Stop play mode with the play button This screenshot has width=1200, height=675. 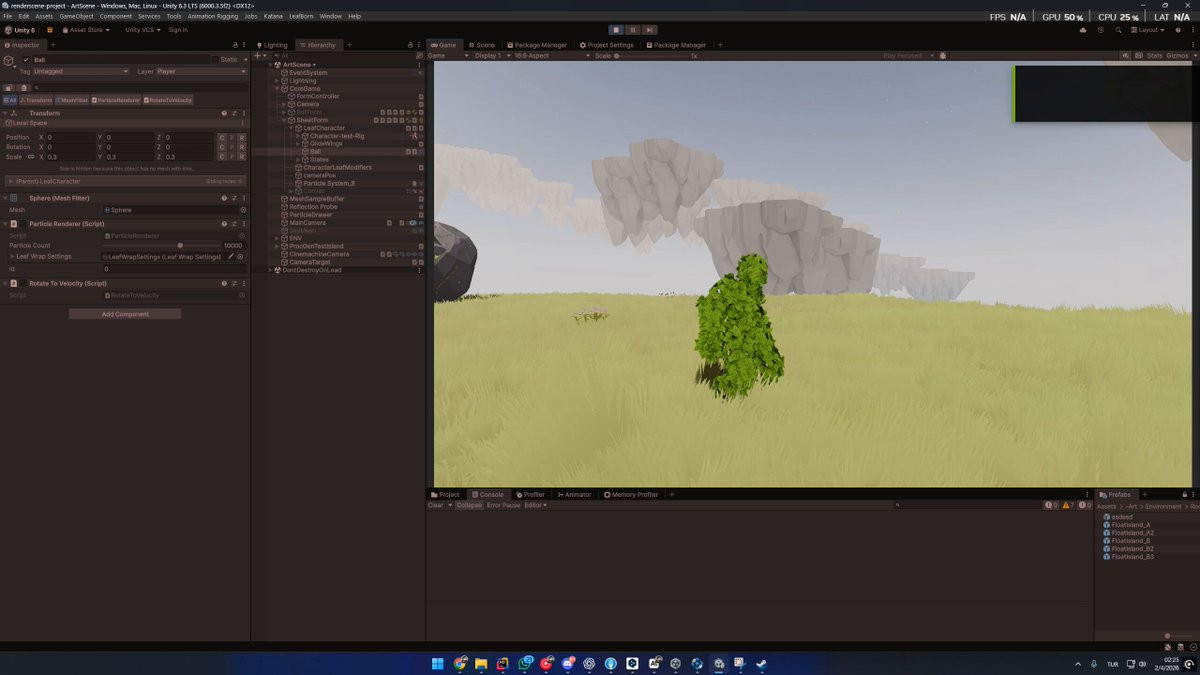(x=617, y=30)
